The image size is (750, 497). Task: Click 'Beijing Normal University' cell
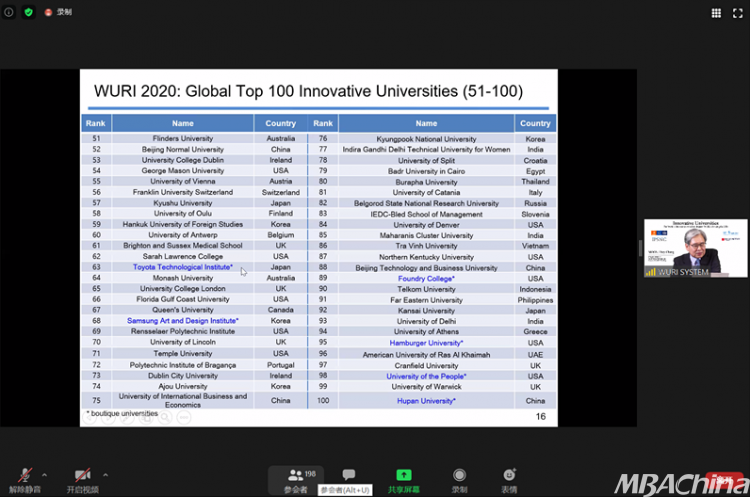[x=183, y=149]
